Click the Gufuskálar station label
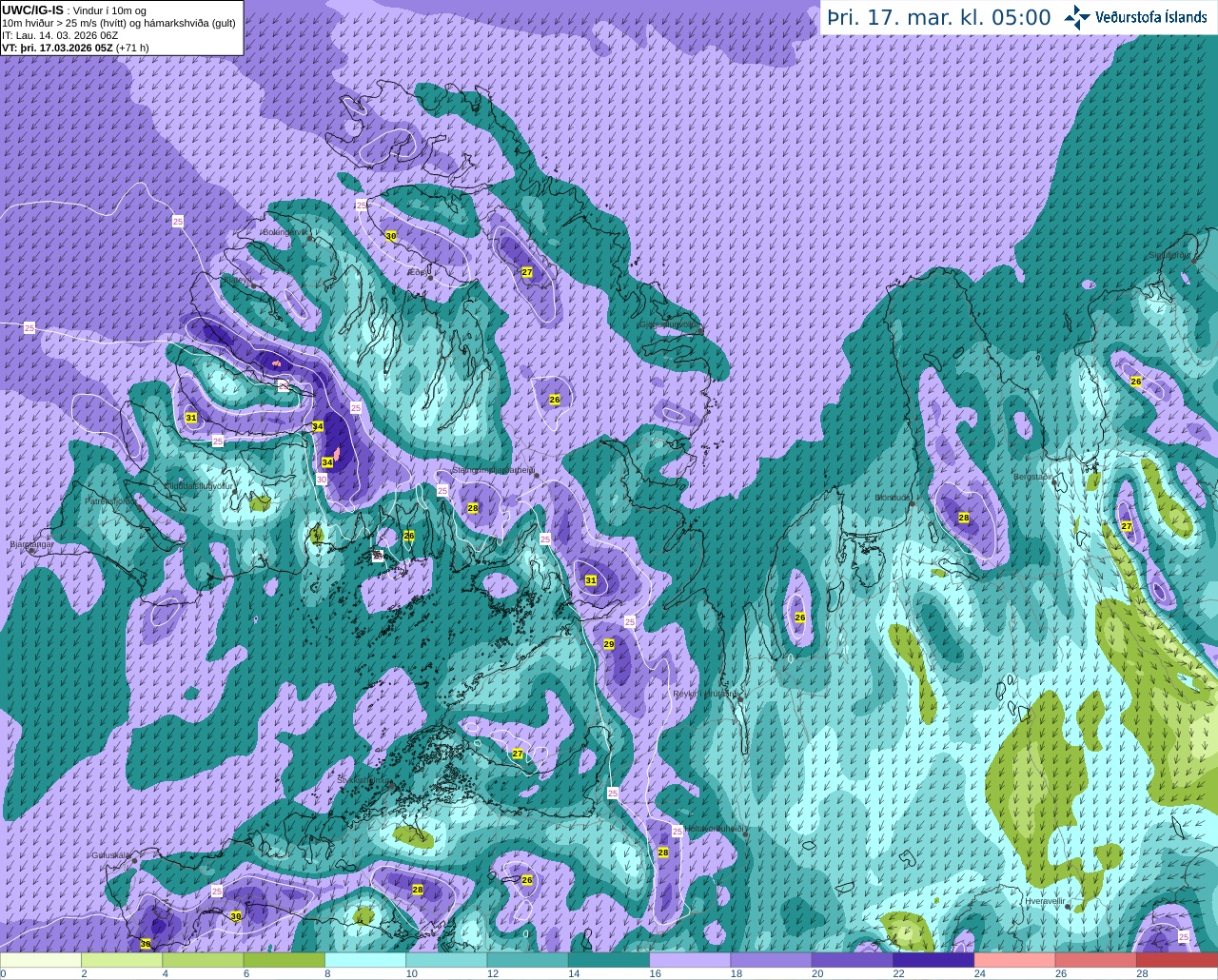Screen dimensions: 1218x980 click(110, 854)
